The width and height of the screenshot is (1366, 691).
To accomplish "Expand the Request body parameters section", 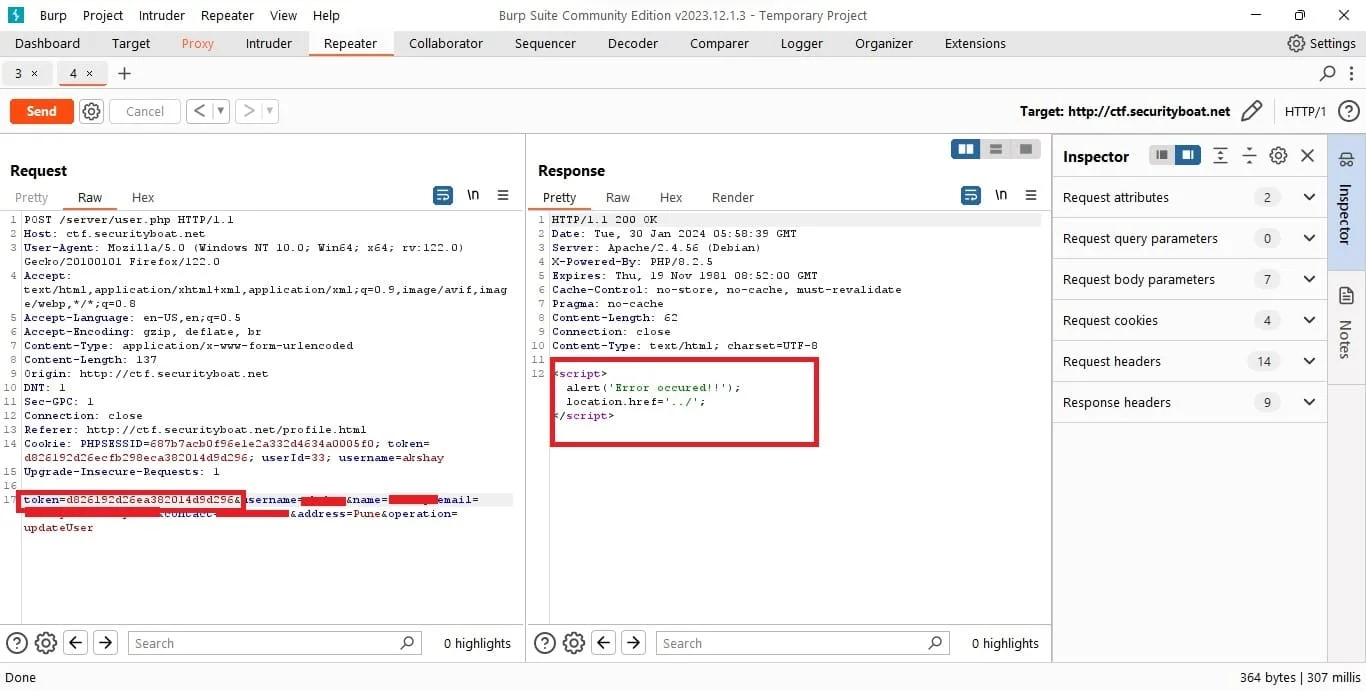I will (1190, 279).
